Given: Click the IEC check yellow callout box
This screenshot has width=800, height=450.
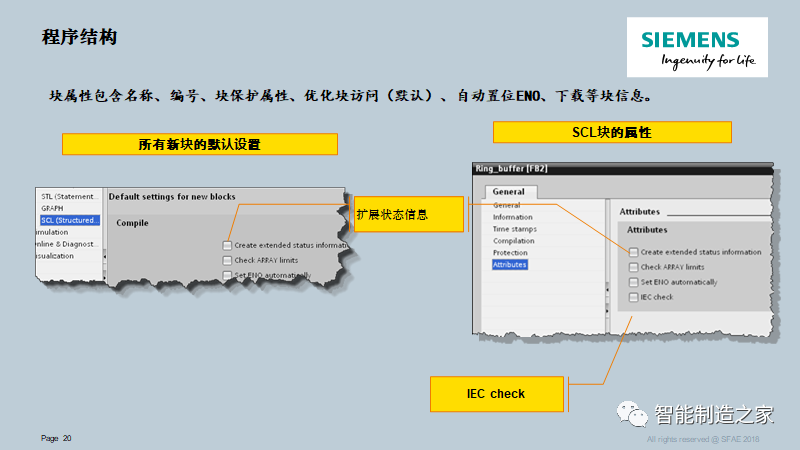Looking at the screenshot, I should [x=496, y=394].
